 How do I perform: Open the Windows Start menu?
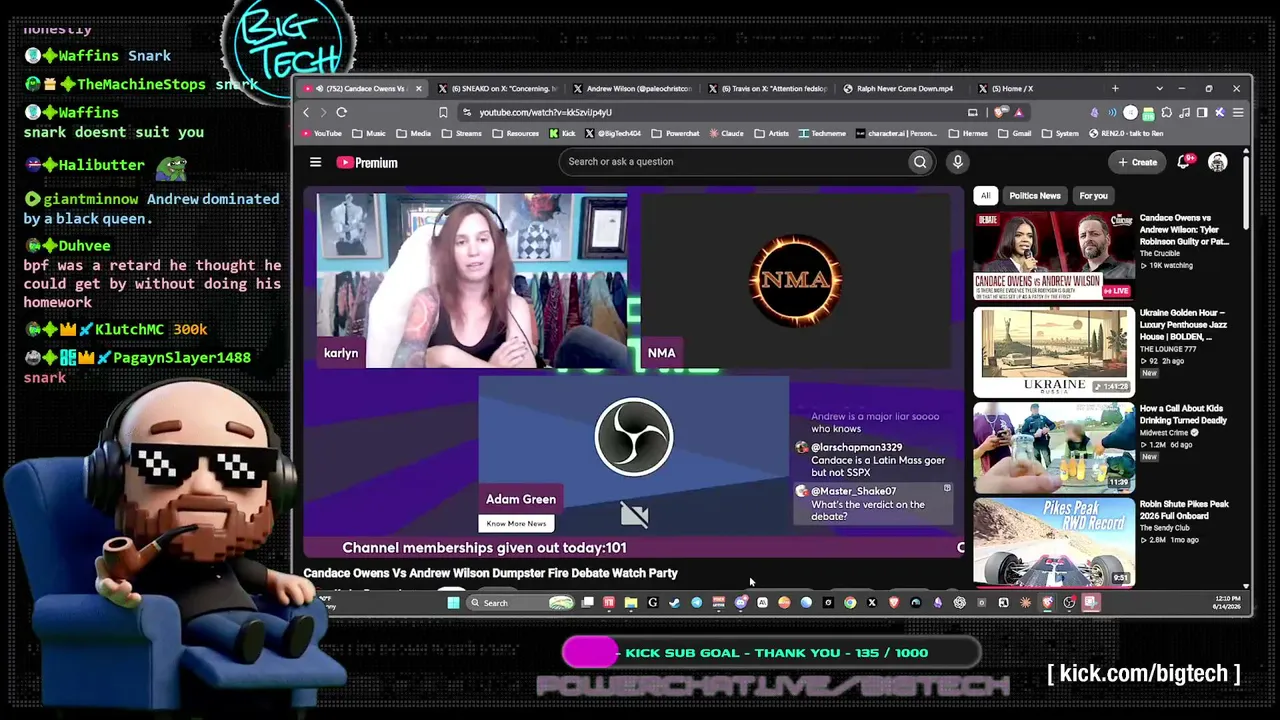click(453, 603)
